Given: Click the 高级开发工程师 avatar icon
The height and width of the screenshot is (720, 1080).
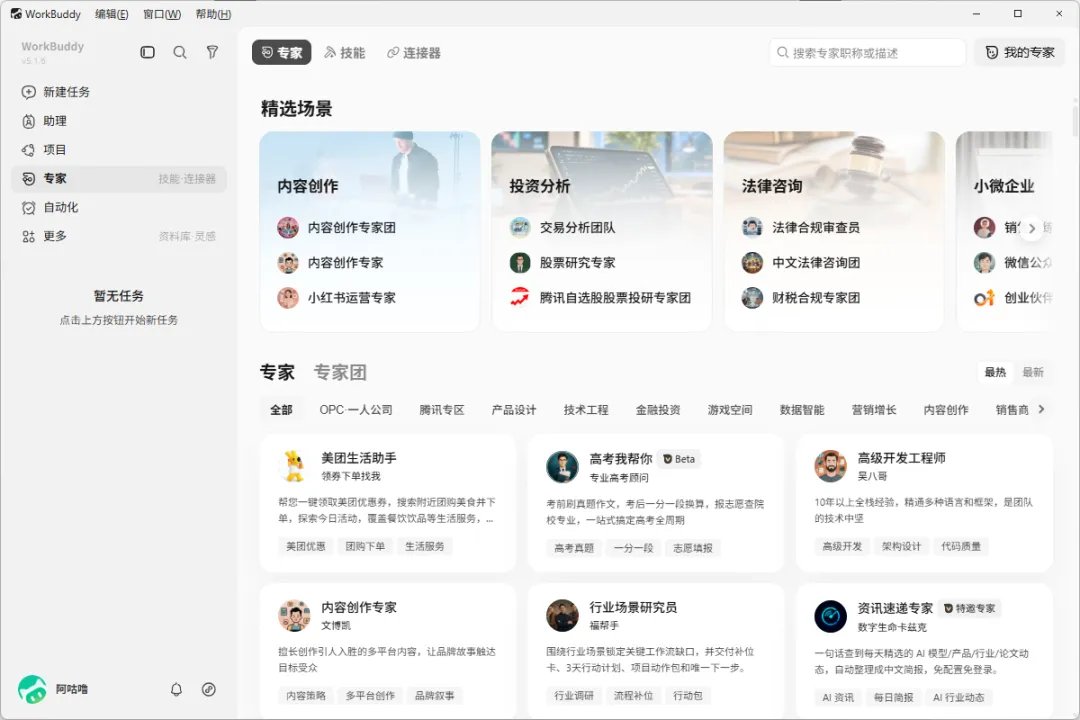Looking at the screenshot, I should tap(830, 466).
